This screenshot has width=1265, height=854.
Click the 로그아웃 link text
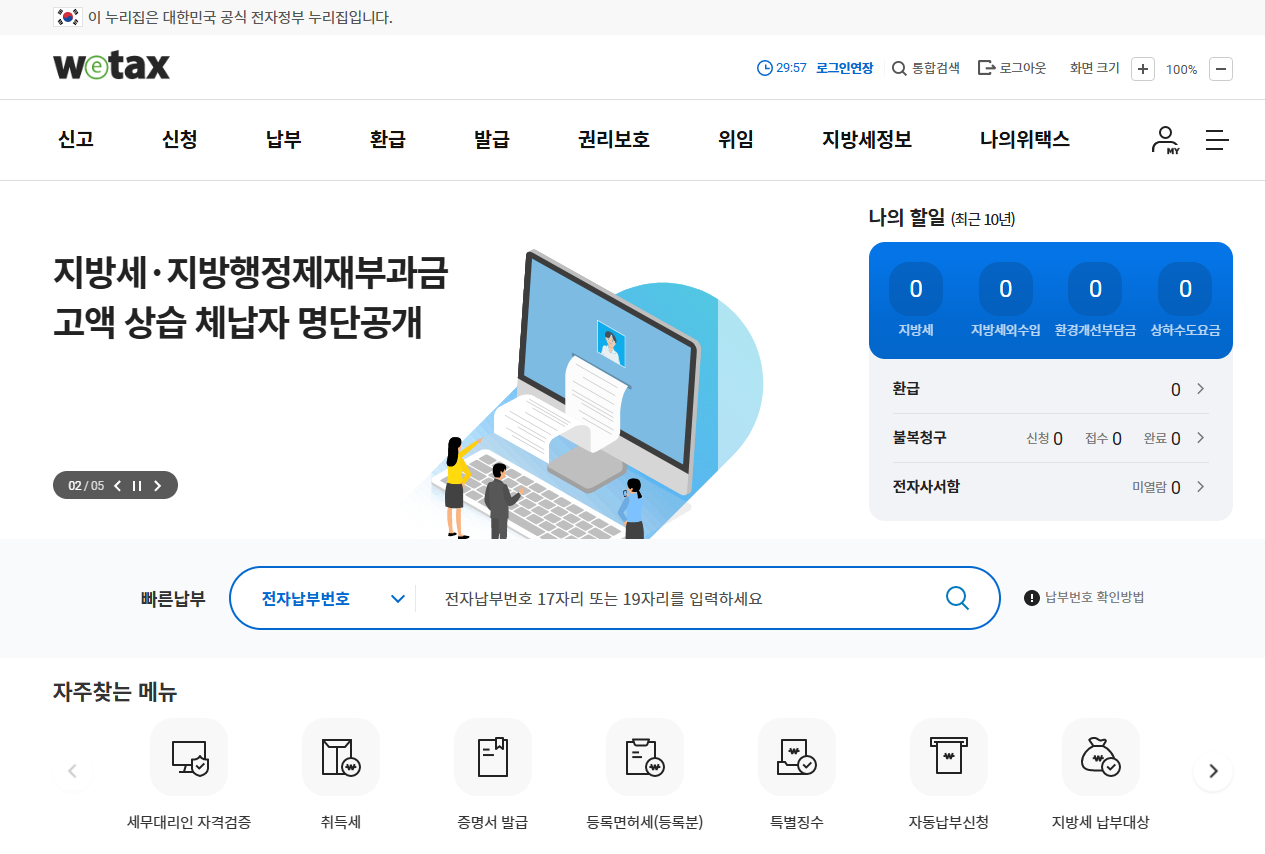(1023, 68)
